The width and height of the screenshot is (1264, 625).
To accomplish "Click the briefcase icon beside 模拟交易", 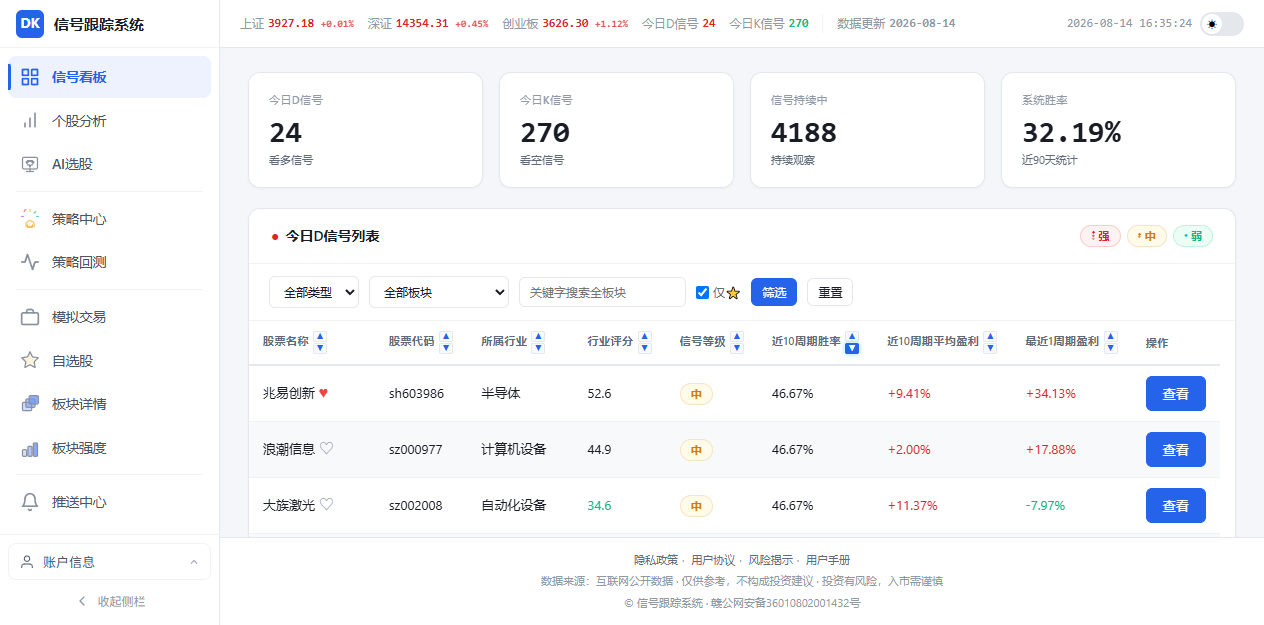I will point(30,317).
